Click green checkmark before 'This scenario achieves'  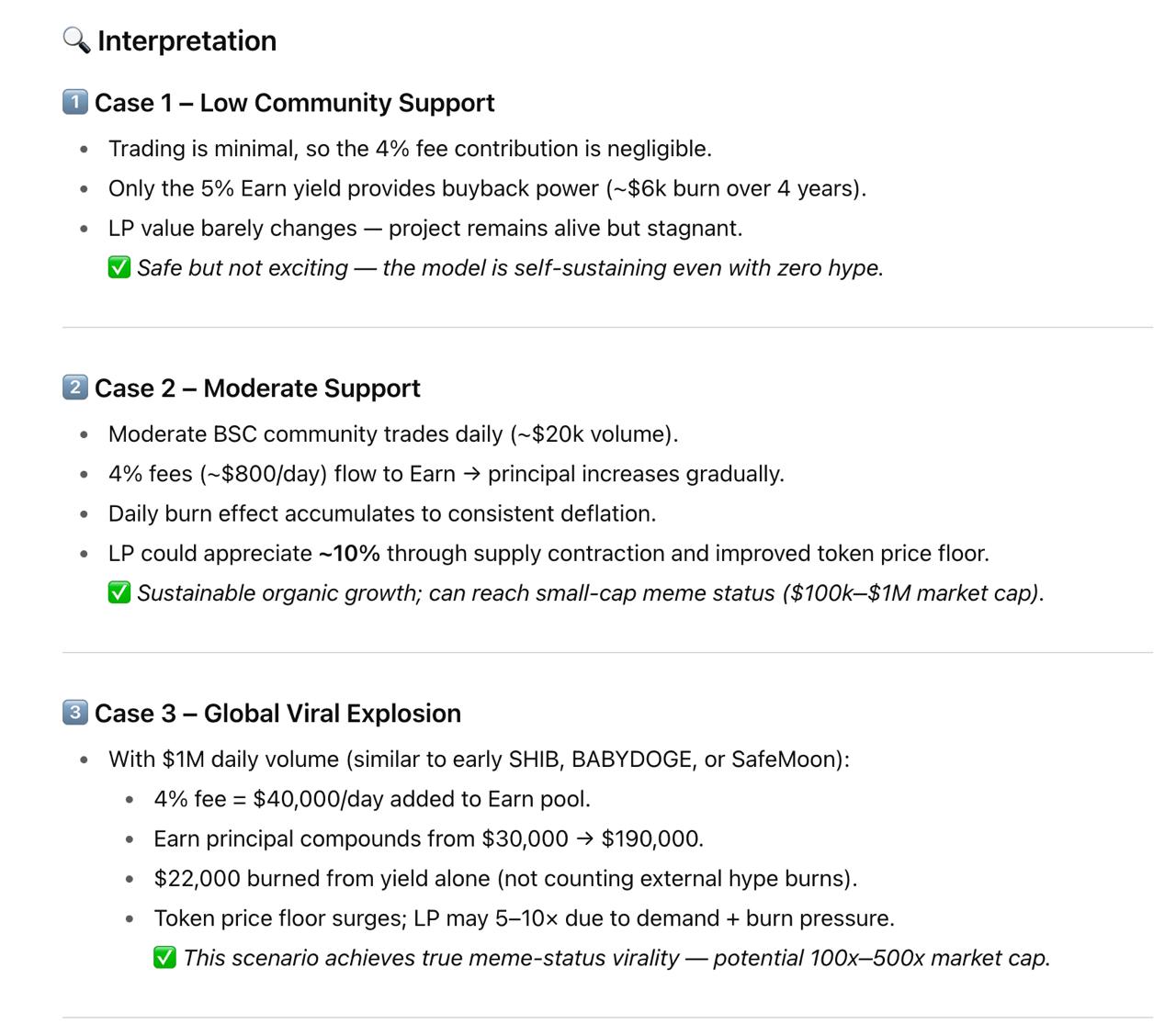tap(164, 958)
